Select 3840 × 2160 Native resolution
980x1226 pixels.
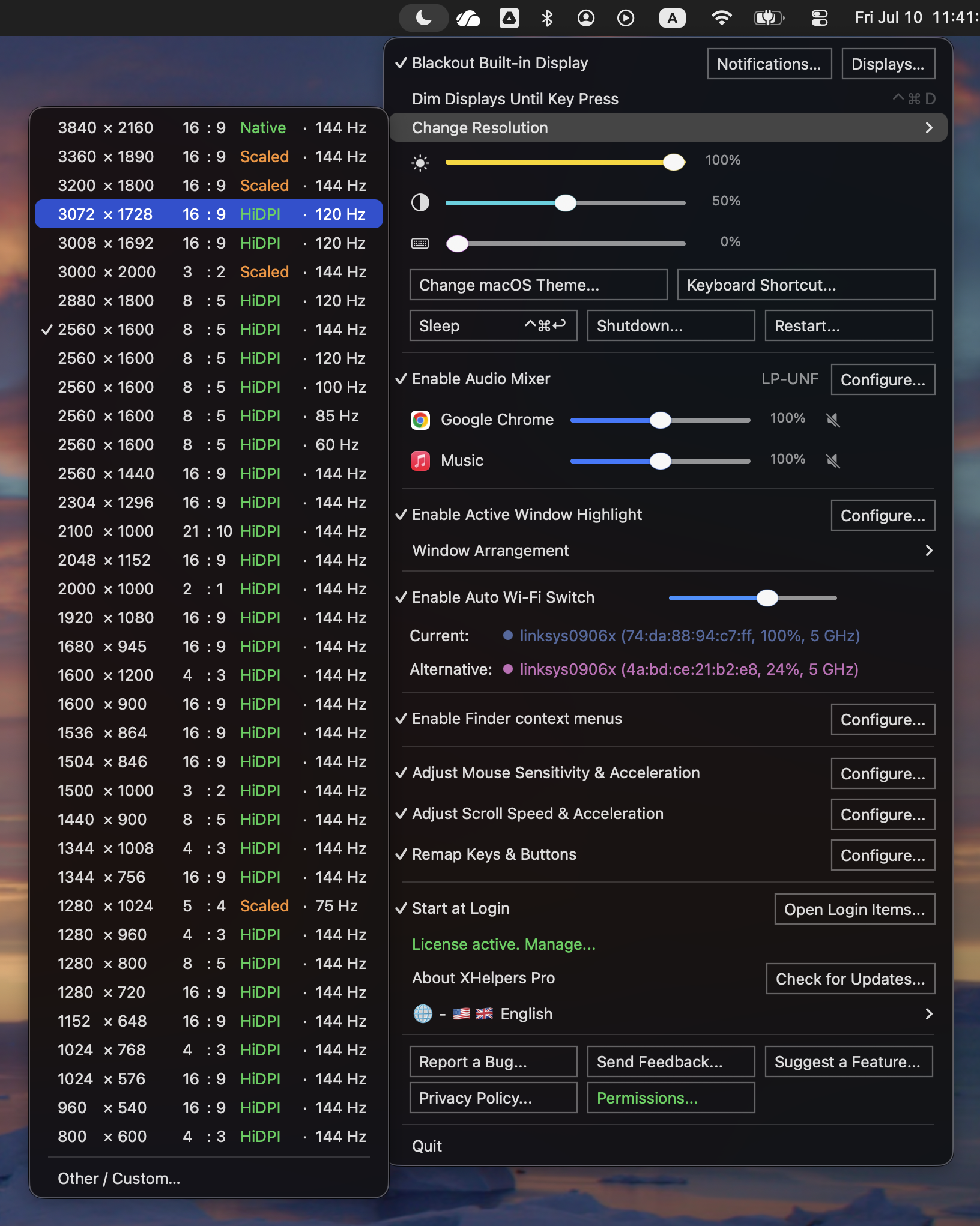(209, 128)
